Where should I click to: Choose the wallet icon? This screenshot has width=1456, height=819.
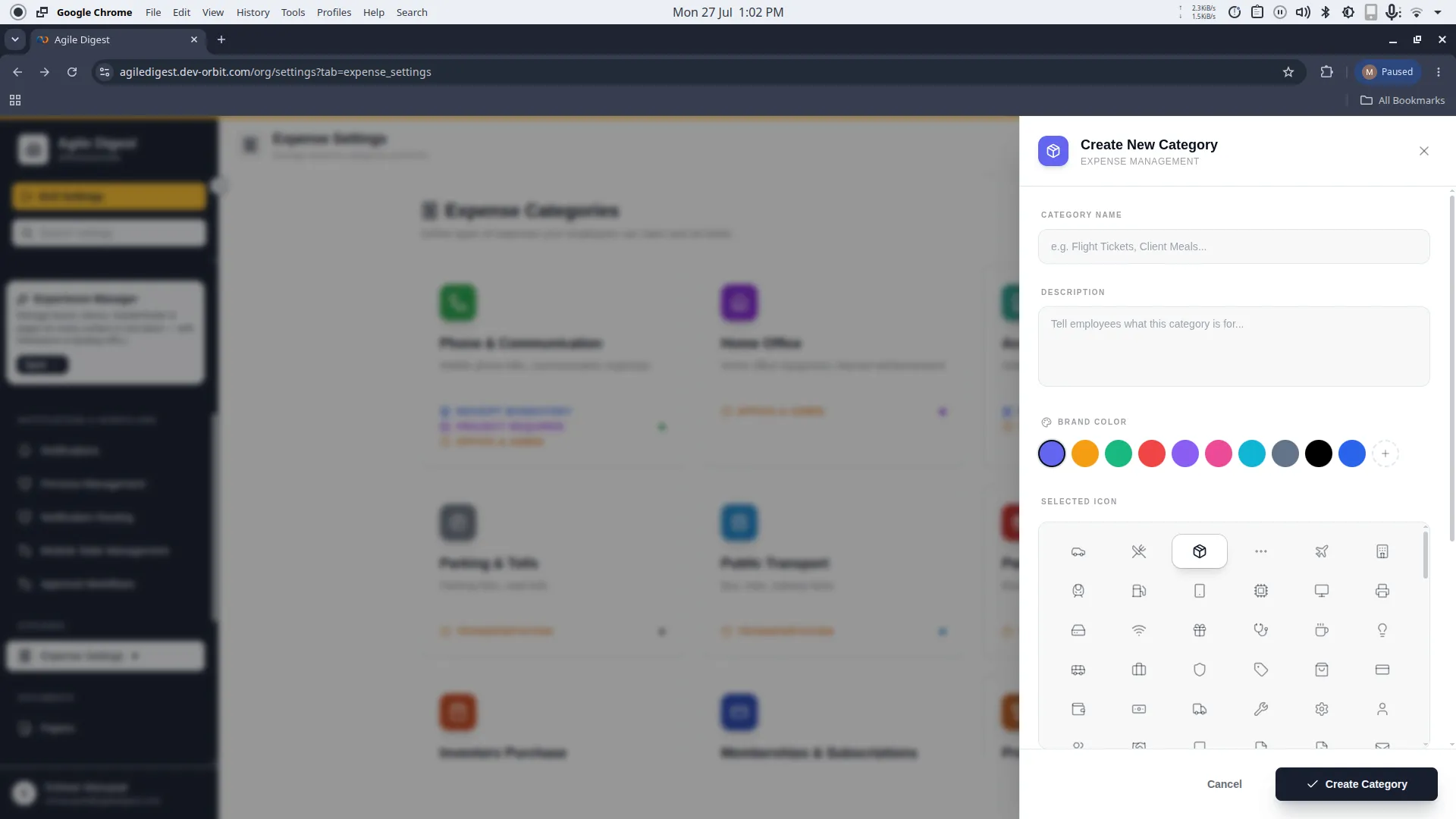pos(1078,709)
